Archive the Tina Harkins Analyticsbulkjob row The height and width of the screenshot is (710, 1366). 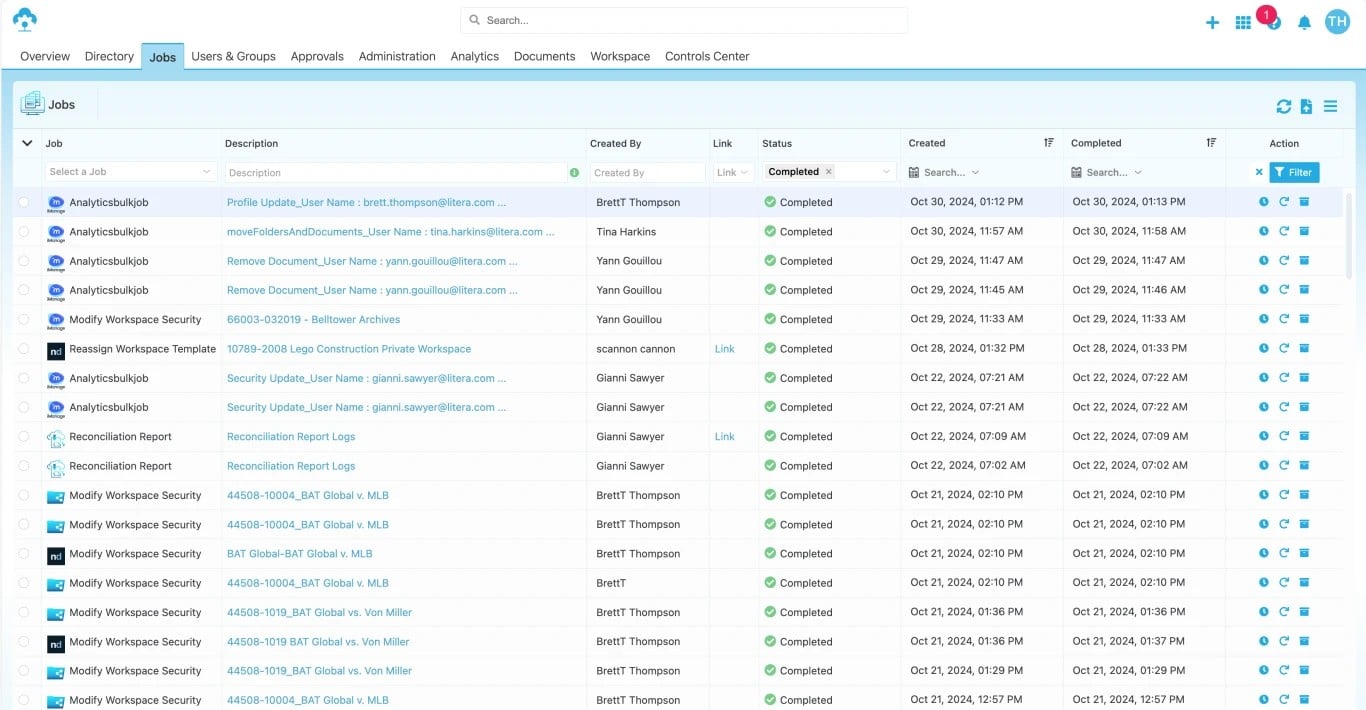[1304, 231]
